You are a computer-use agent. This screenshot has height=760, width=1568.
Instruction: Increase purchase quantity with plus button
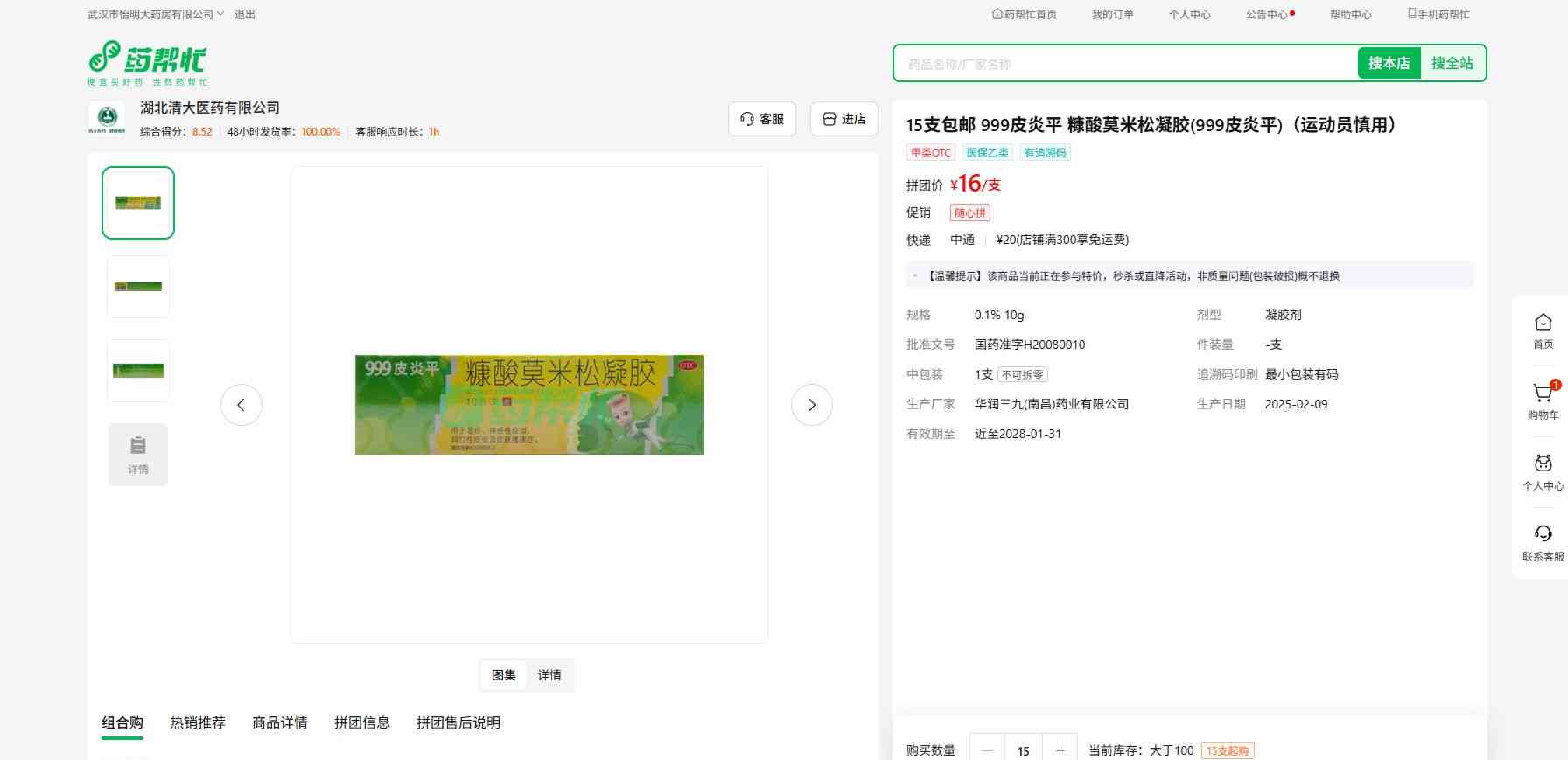[x=1060, y=750]
